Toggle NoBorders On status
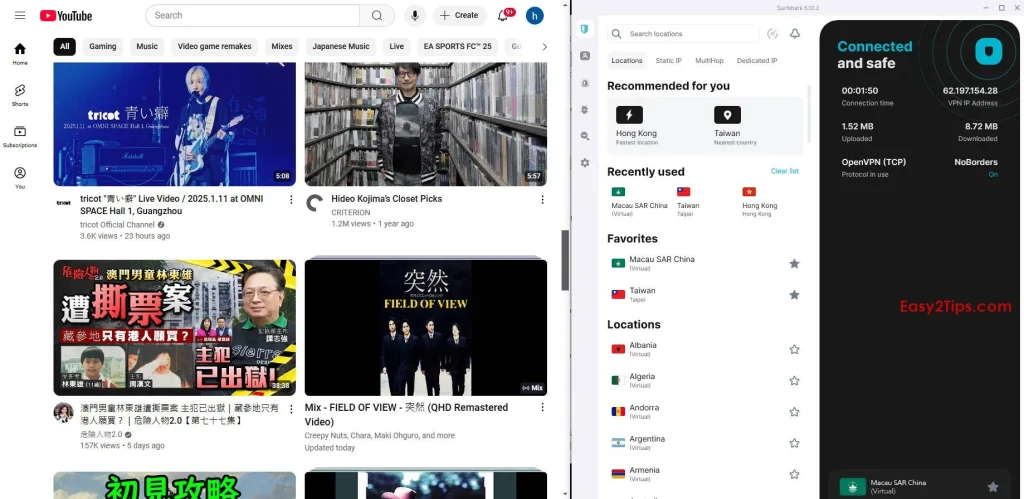The image size is (1024, 499). coord(993,174)
